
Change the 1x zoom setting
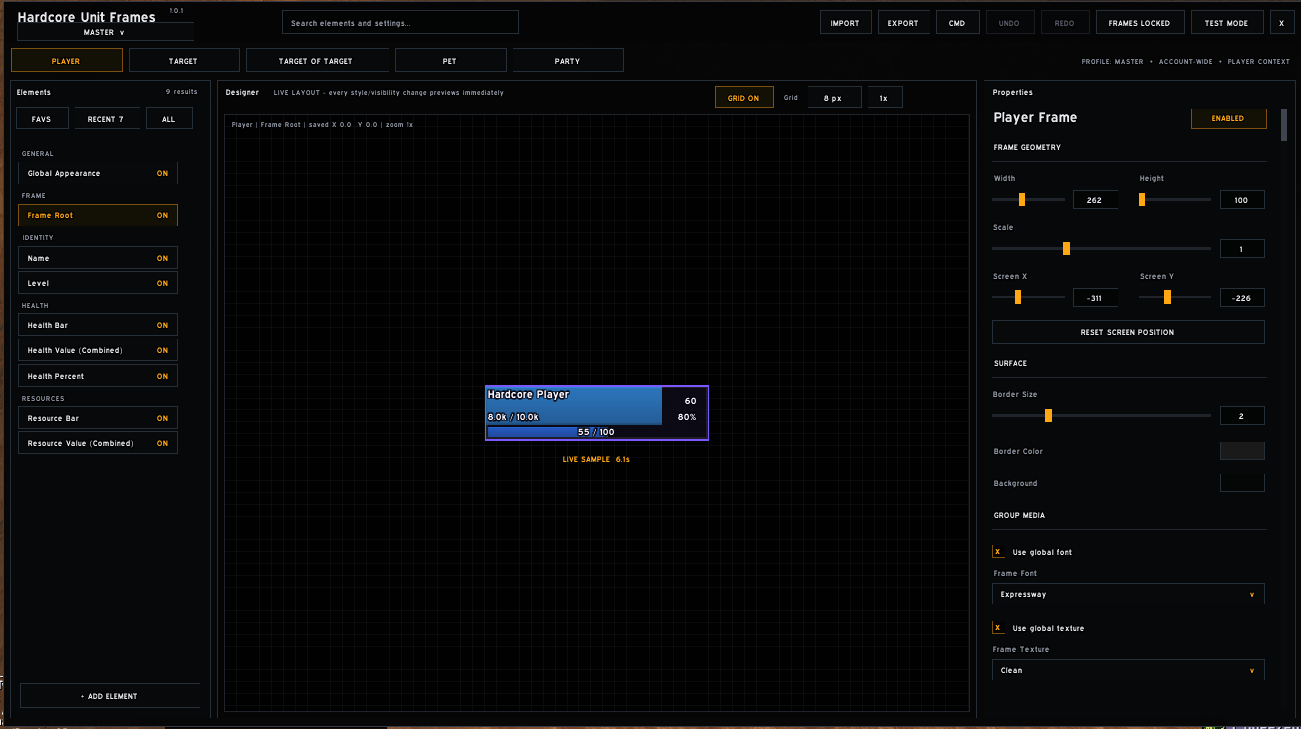point(884,98)
